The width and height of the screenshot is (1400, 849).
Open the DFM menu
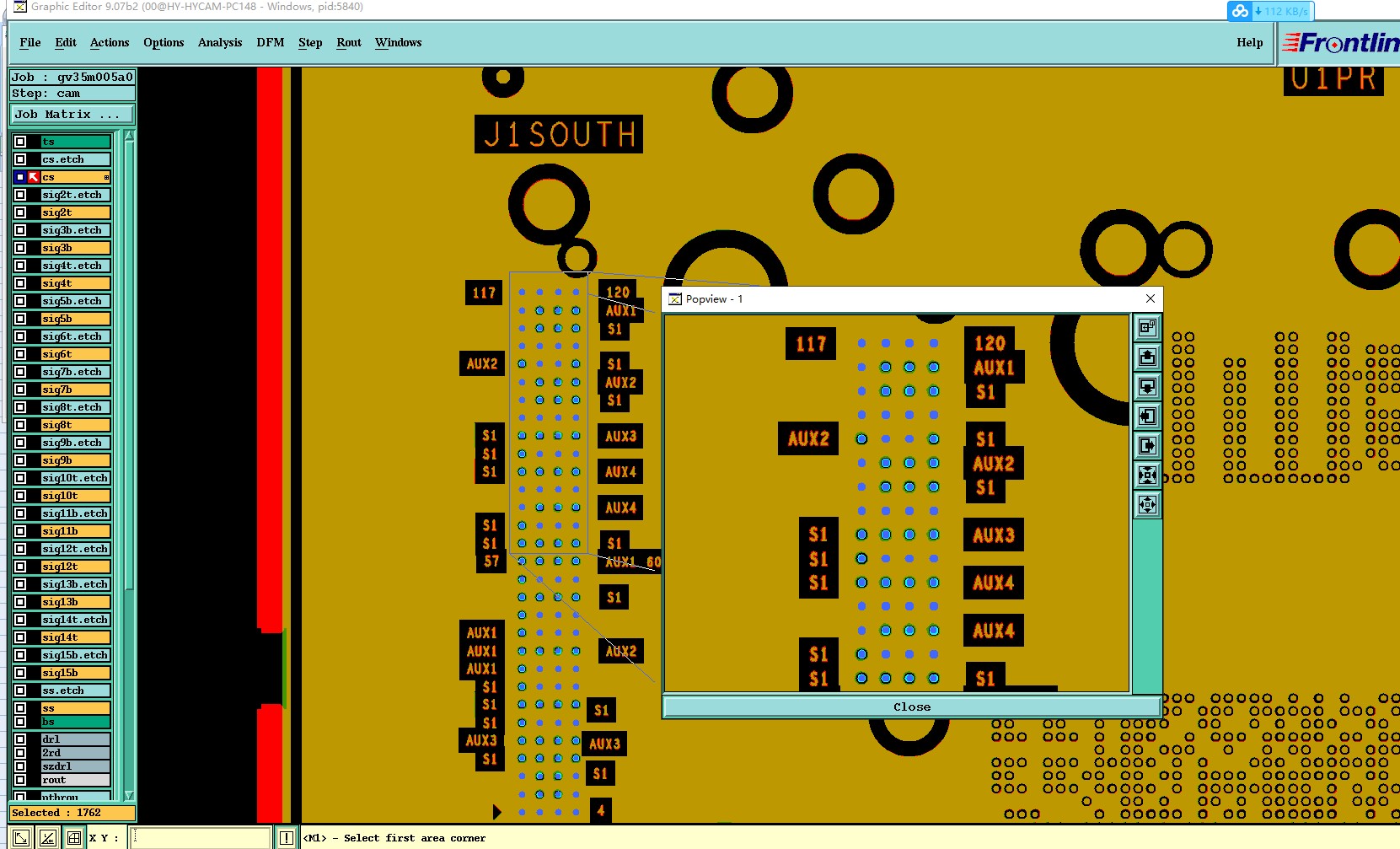[x=271, y=42]
